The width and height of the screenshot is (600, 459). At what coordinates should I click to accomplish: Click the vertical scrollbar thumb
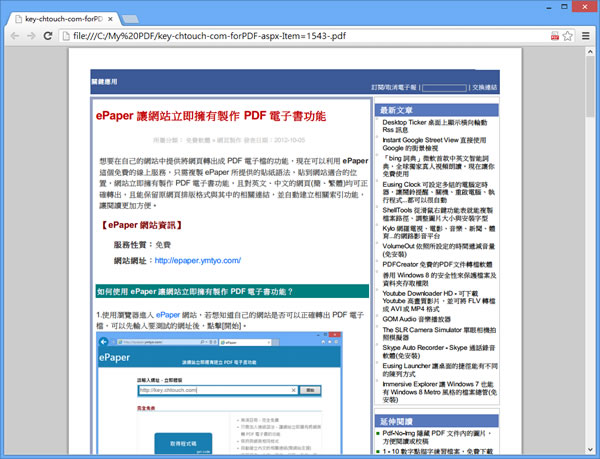click(590, 87)
